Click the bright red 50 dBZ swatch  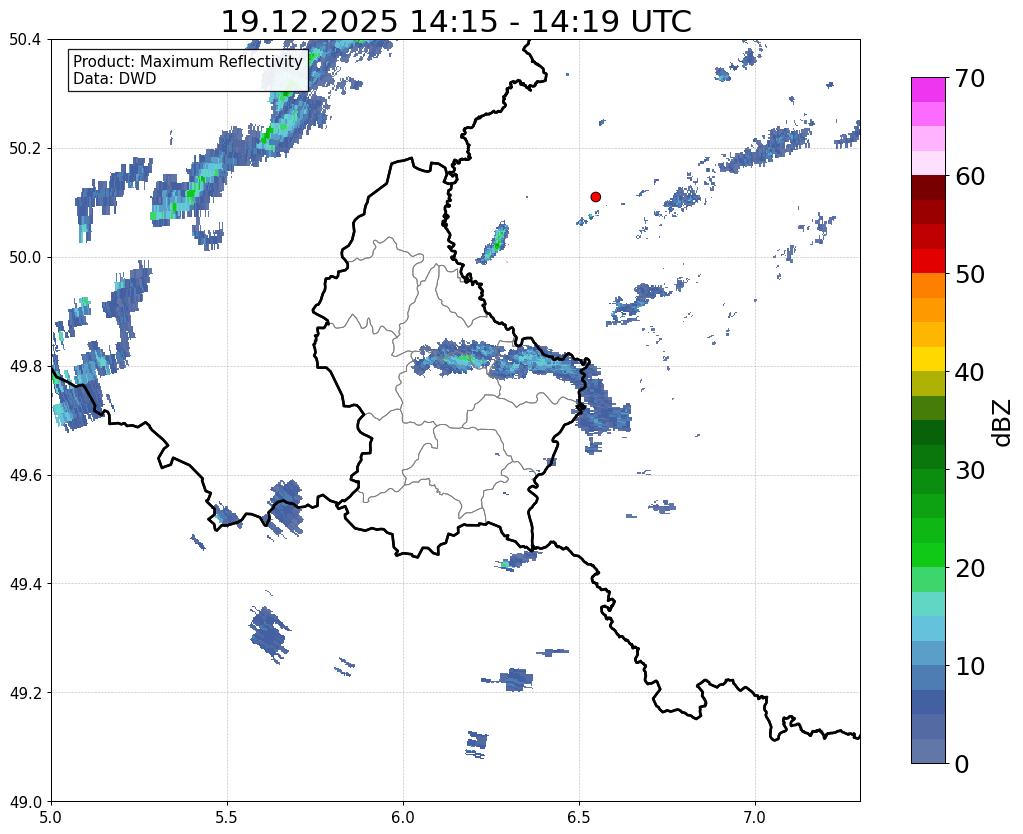928,261
